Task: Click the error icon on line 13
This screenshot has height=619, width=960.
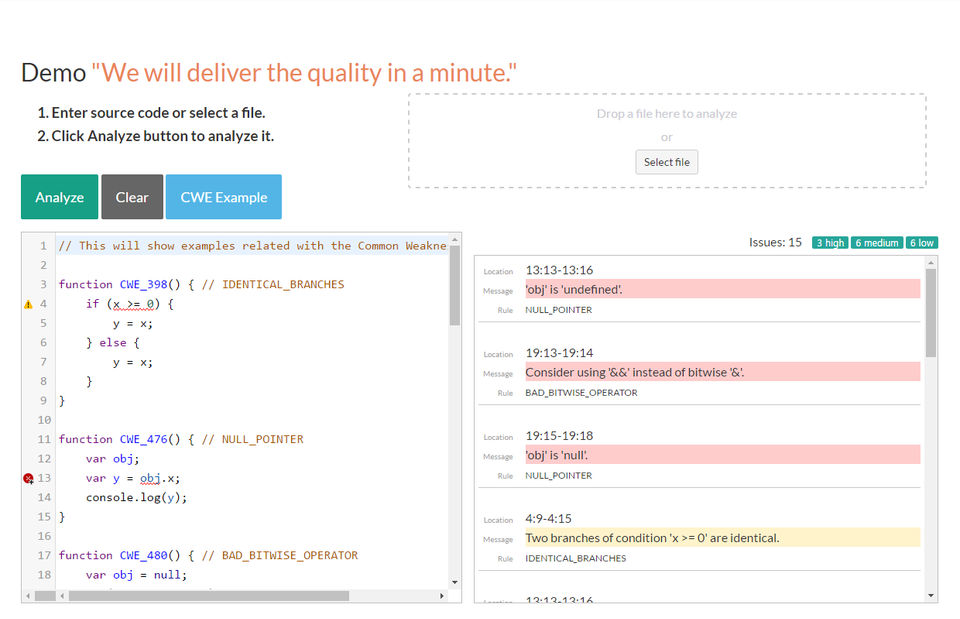Action: click(28, 479)
